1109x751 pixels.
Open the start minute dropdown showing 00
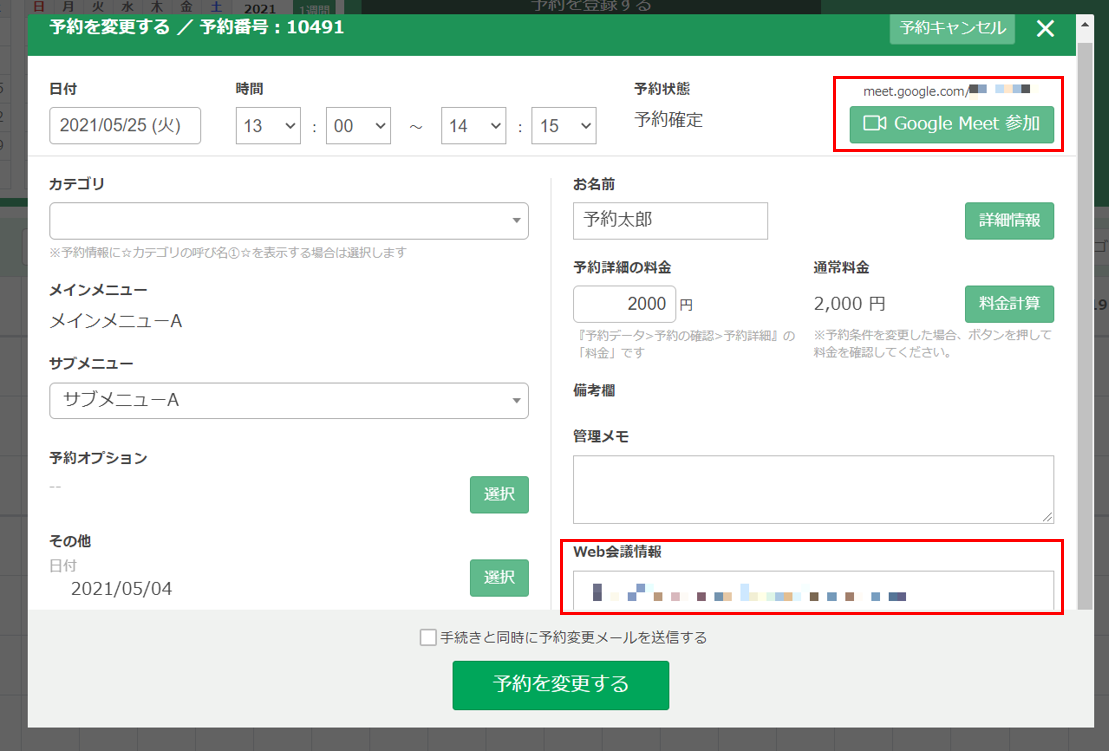tap(358, 126)
